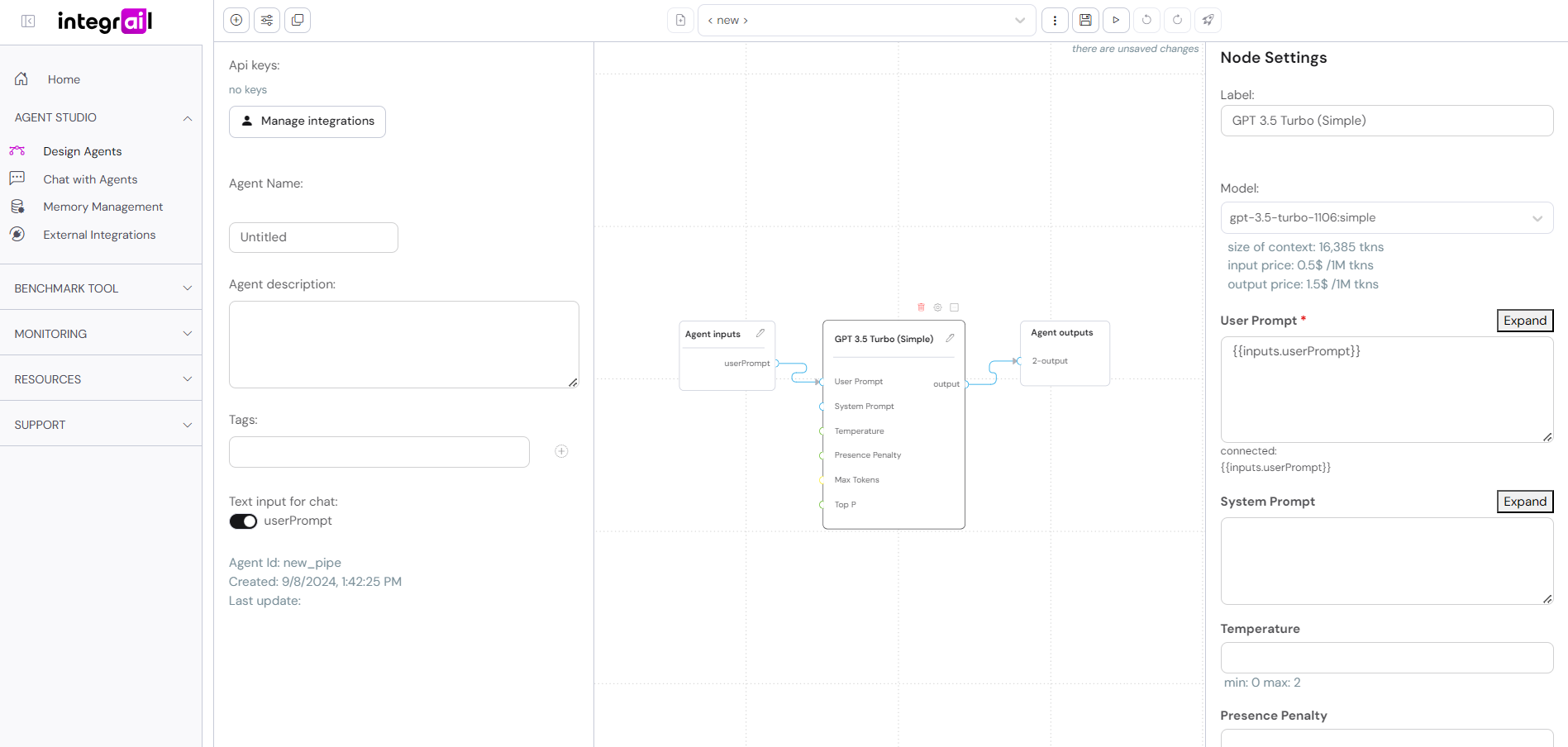The image size is (1568, 747).
Task: Click the rocket deploy icon in toolbar
Action: tap(1208, 20)
